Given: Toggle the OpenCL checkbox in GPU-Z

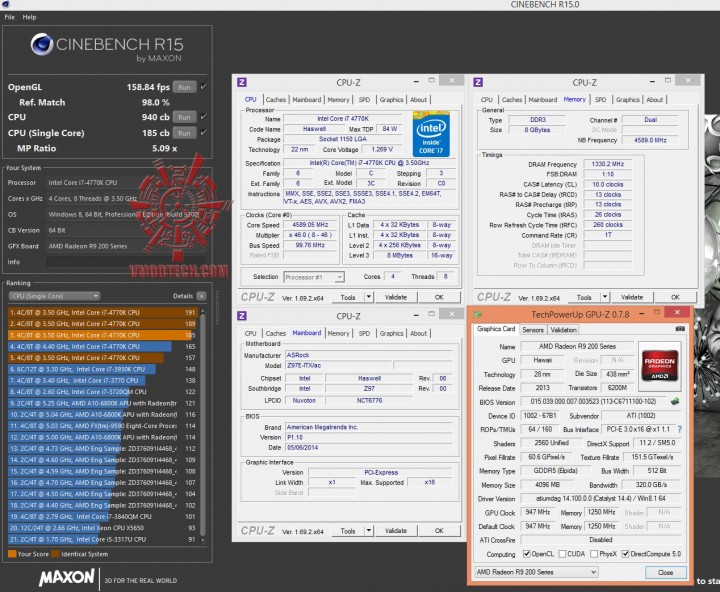Looking at the screenshot, I should tap(527, 554).
